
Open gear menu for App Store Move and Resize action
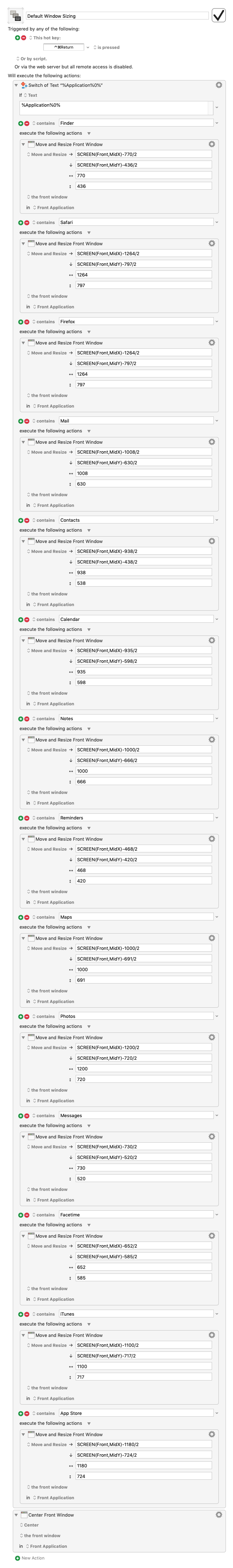pyautogui.click(x=212, y=1434)
